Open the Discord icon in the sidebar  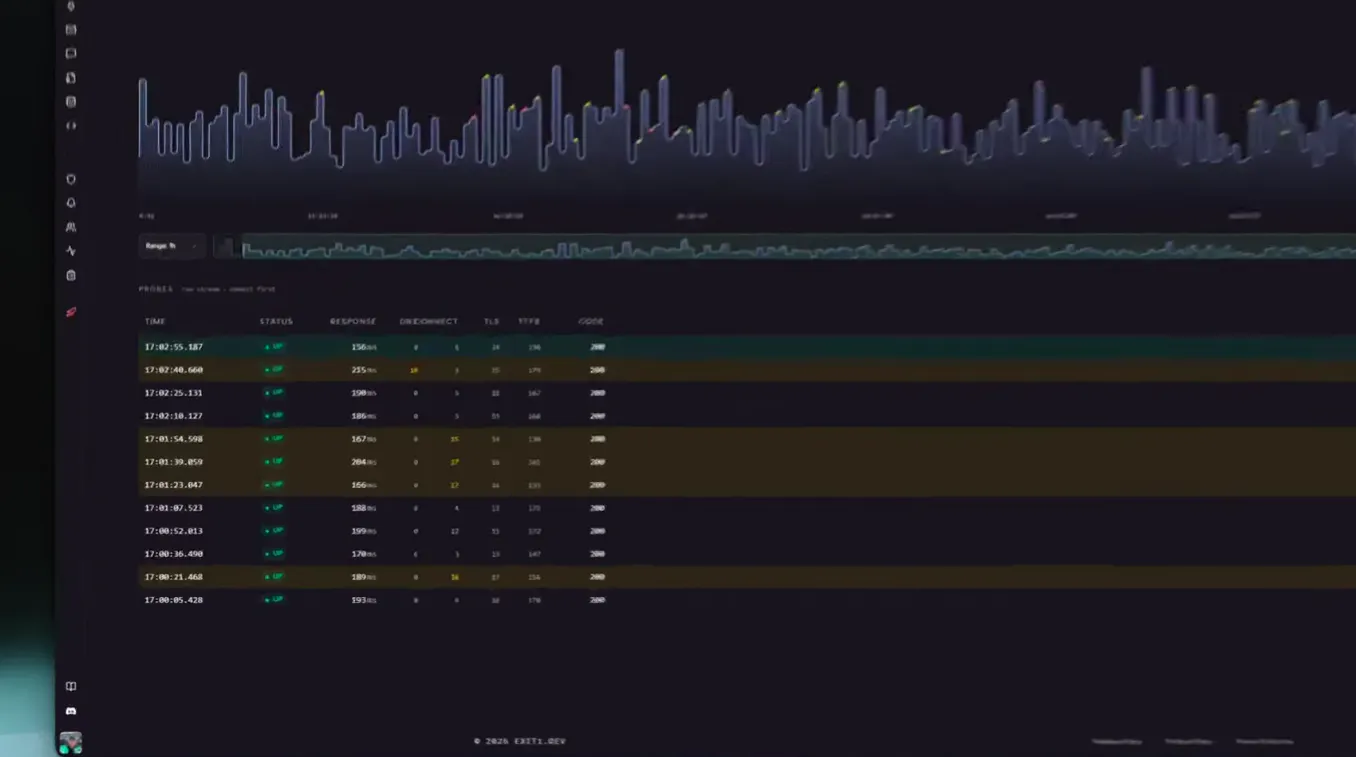(x=71, y=711)
